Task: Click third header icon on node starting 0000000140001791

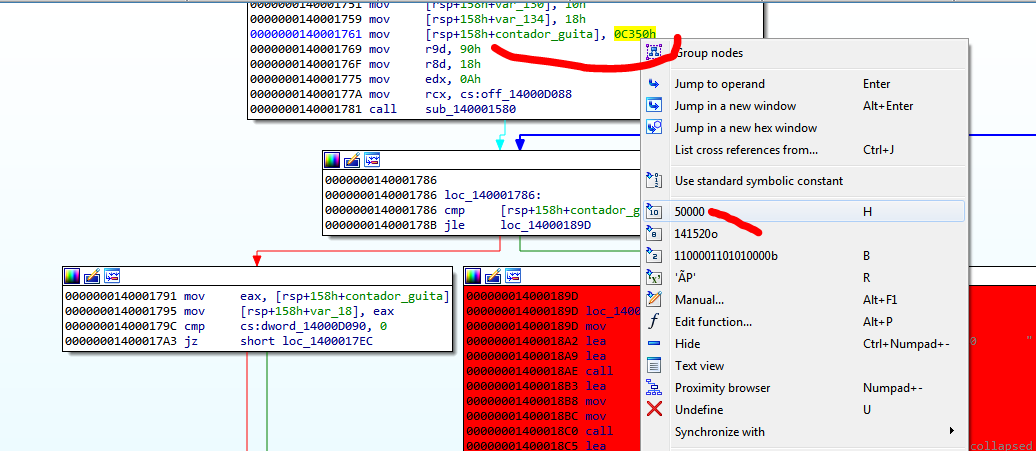Action: pyautogui.click(x=112, y=275)
